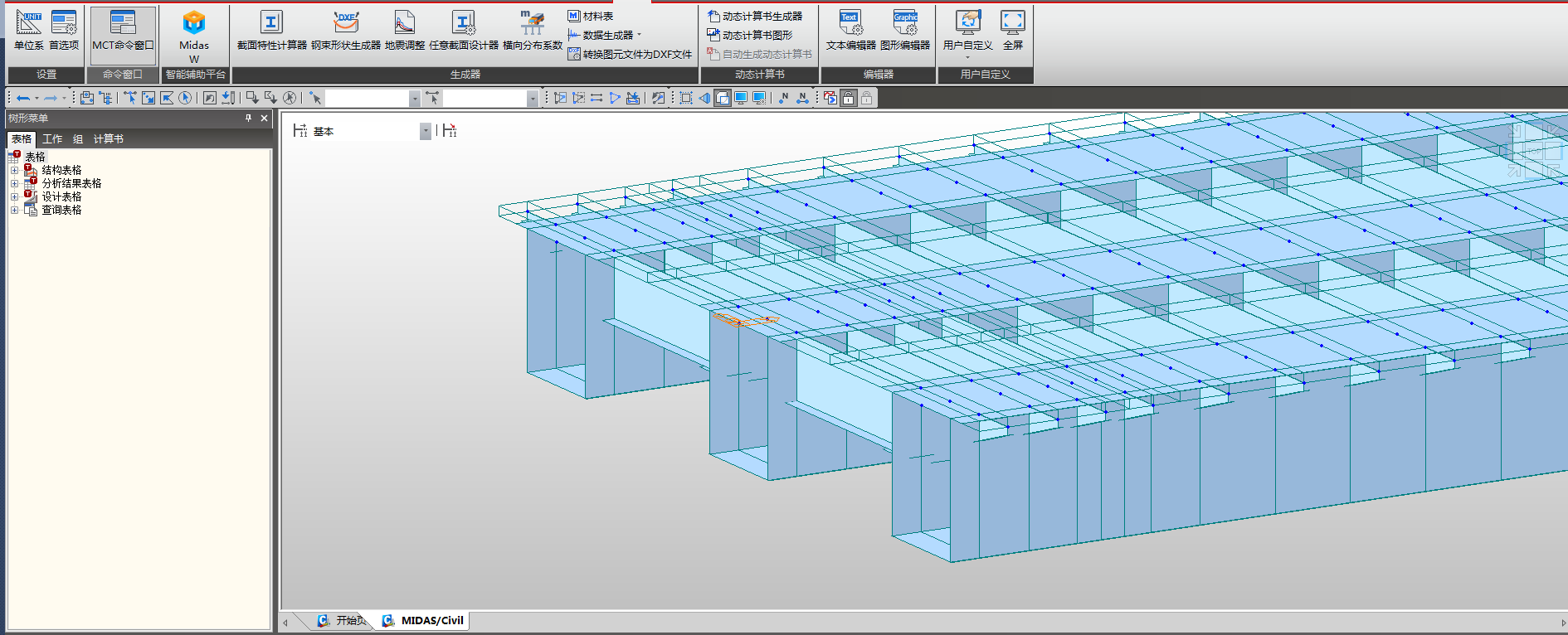
Task: Open the 图形编辑器 graphic editor
Action: pyautogui.click(x=904, y=30)
